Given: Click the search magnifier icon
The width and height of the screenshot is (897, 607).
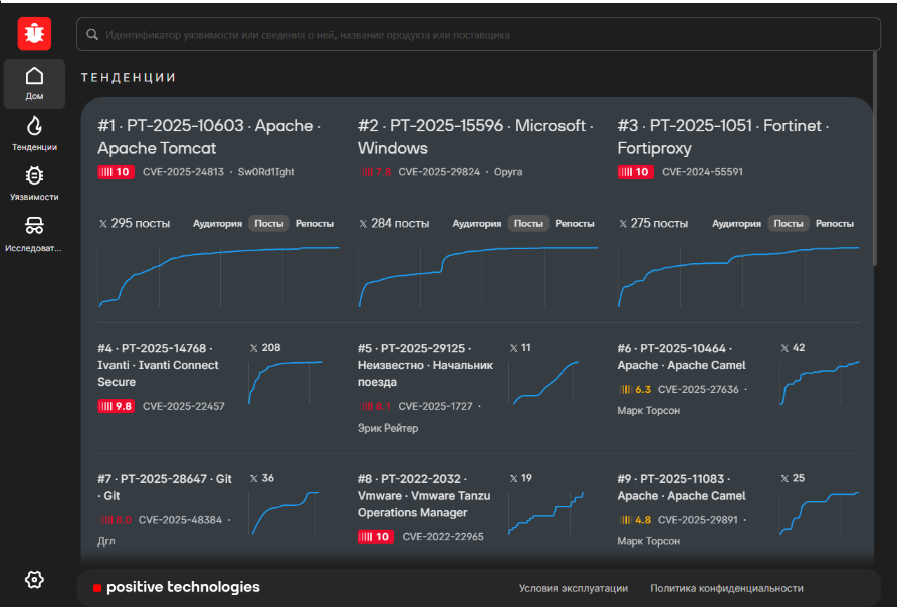Looking at the screenshot, I should 92,35.
